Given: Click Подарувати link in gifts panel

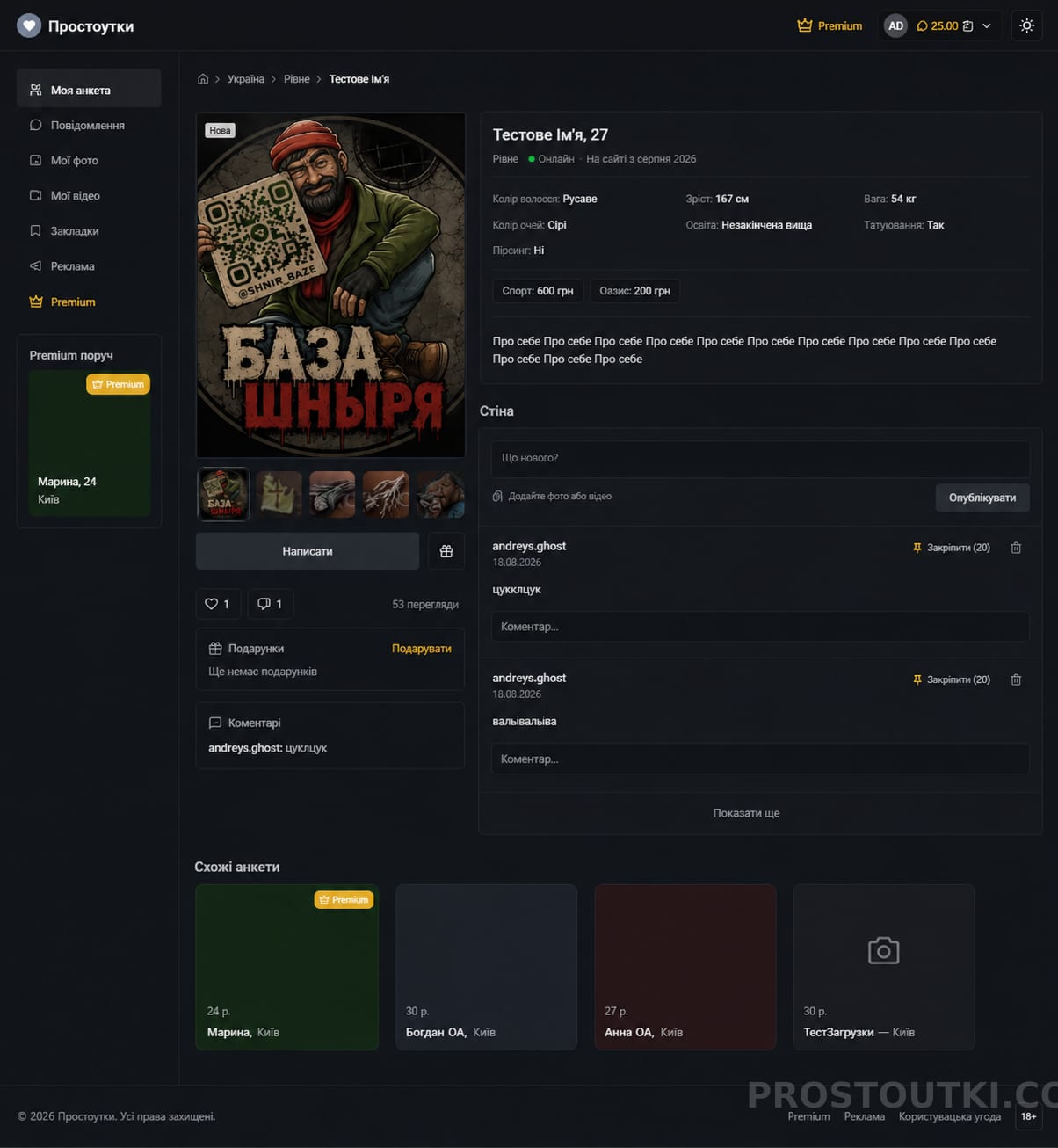Looking at the screenshot, I should coord(422,649).
